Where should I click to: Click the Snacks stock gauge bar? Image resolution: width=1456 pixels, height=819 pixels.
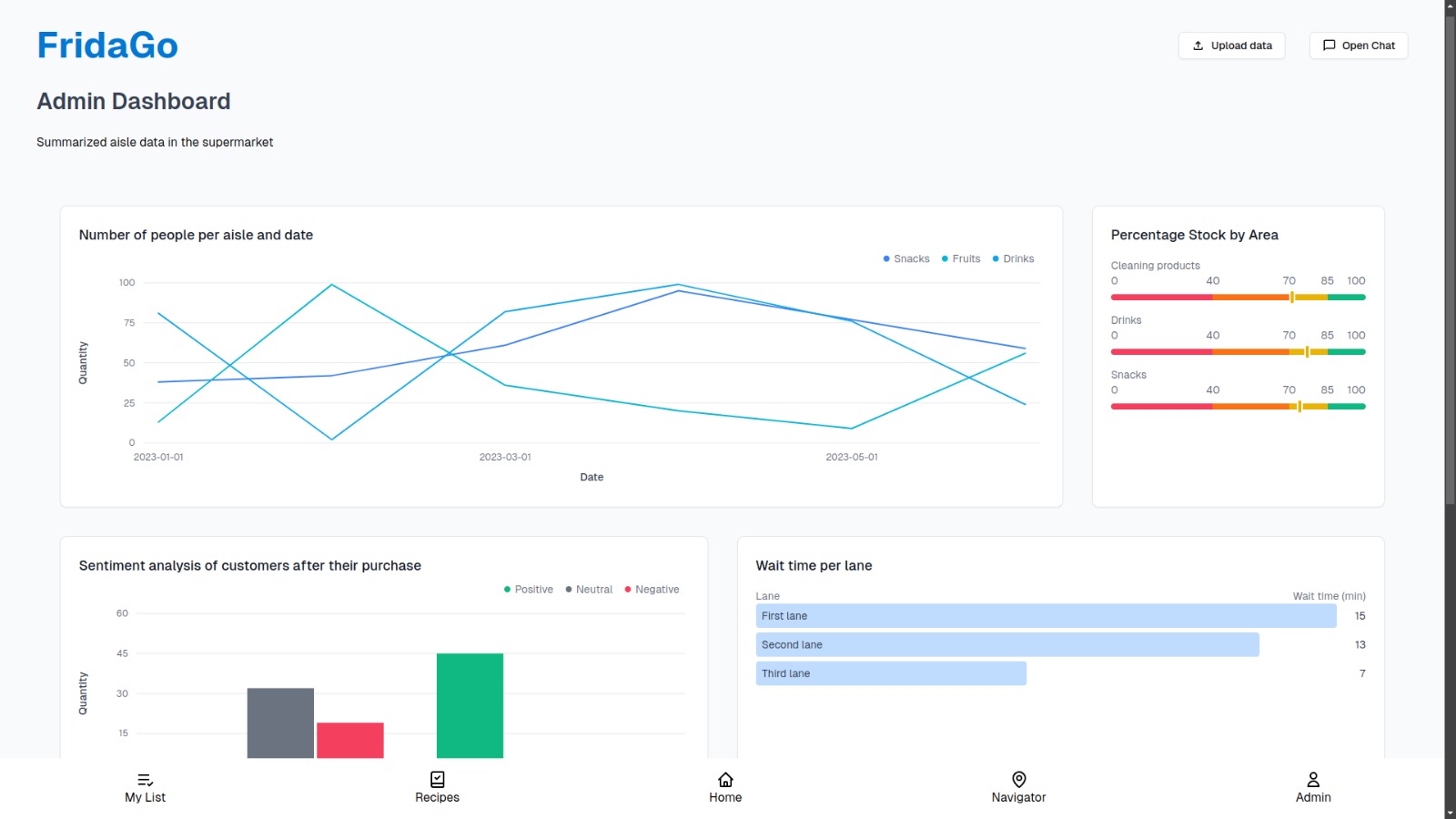coord(1238,407)
